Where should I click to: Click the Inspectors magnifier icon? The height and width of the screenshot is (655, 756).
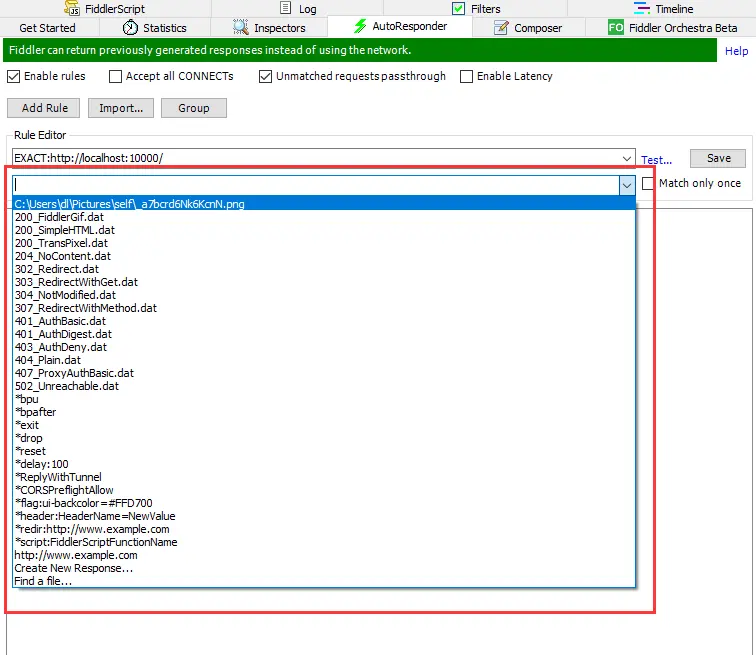click(240, 27)
